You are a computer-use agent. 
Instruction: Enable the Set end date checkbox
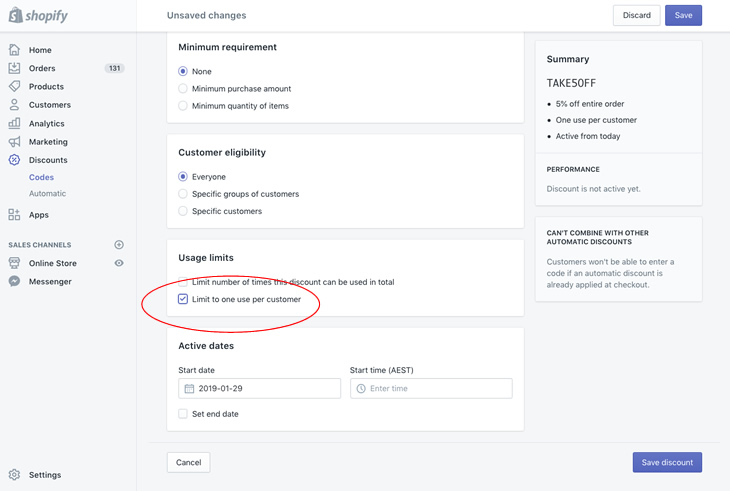[x=183, y=414]
